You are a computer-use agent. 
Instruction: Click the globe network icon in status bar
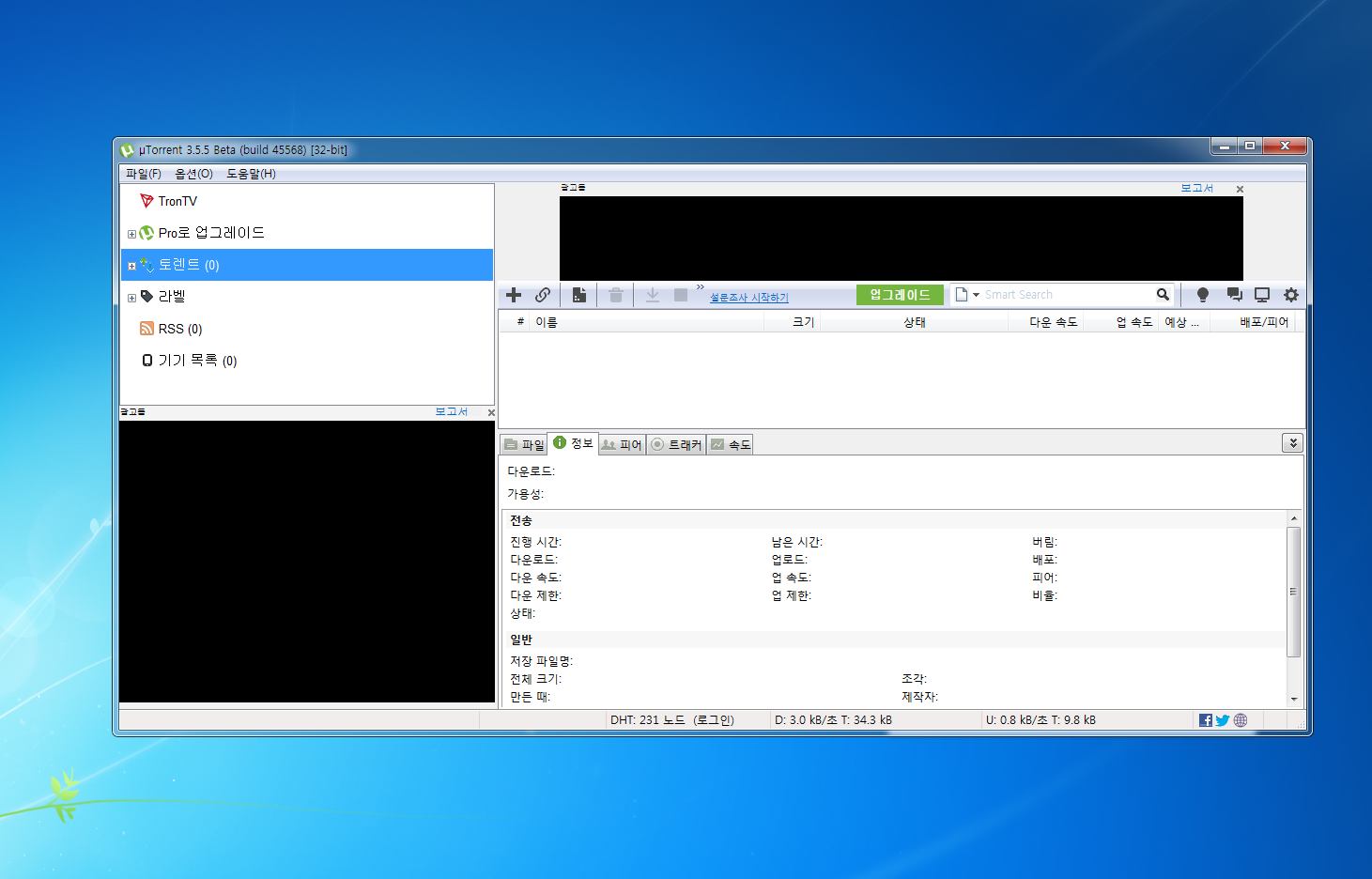click(1241, 720)
